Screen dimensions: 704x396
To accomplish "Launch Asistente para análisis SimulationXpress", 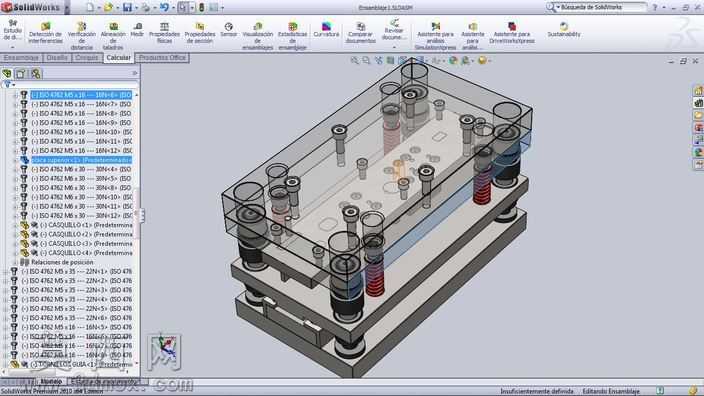I will tap(435, 35).
